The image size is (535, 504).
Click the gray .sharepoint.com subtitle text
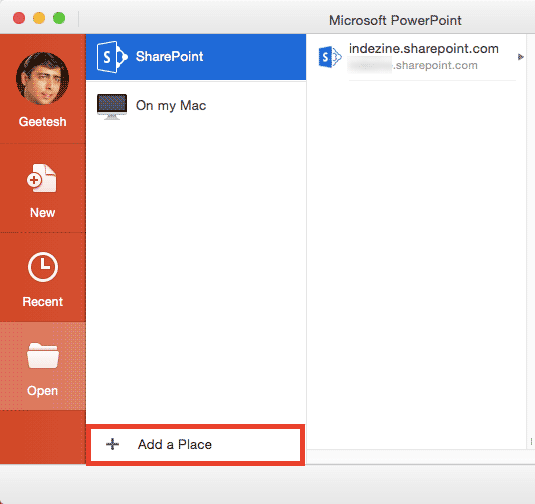435,65
